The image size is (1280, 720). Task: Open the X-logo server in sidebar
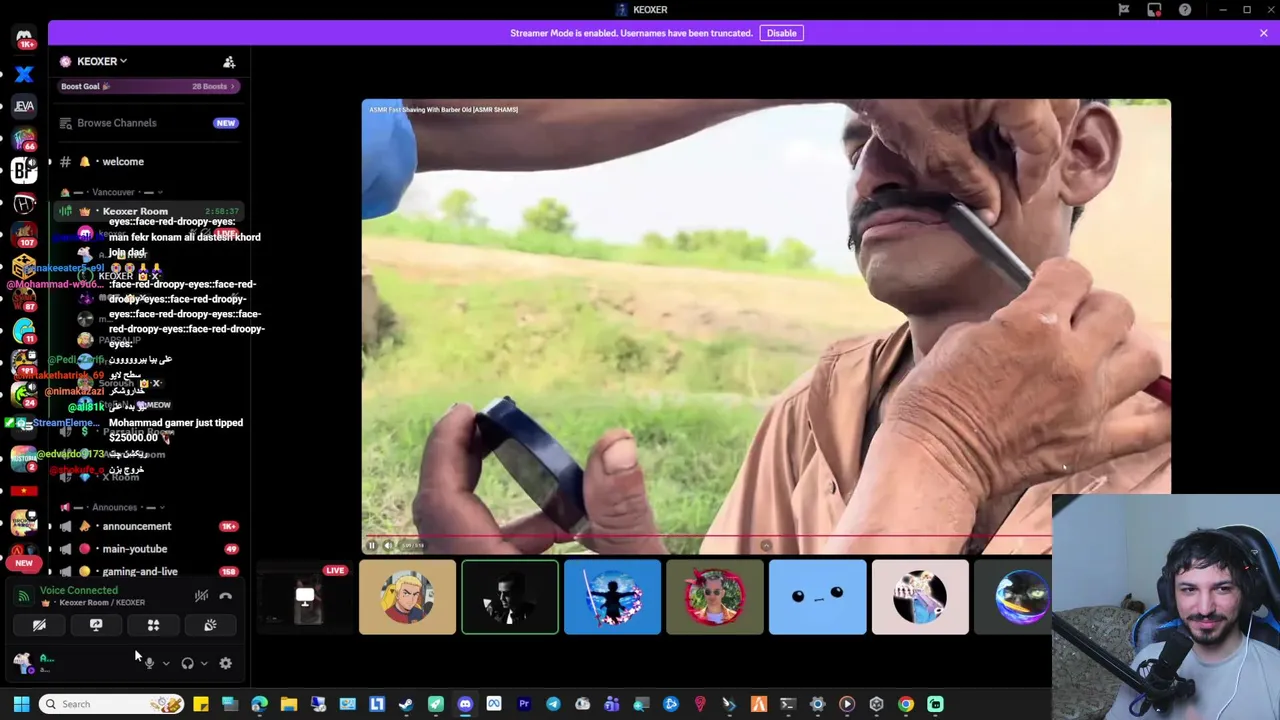[24, 74]
